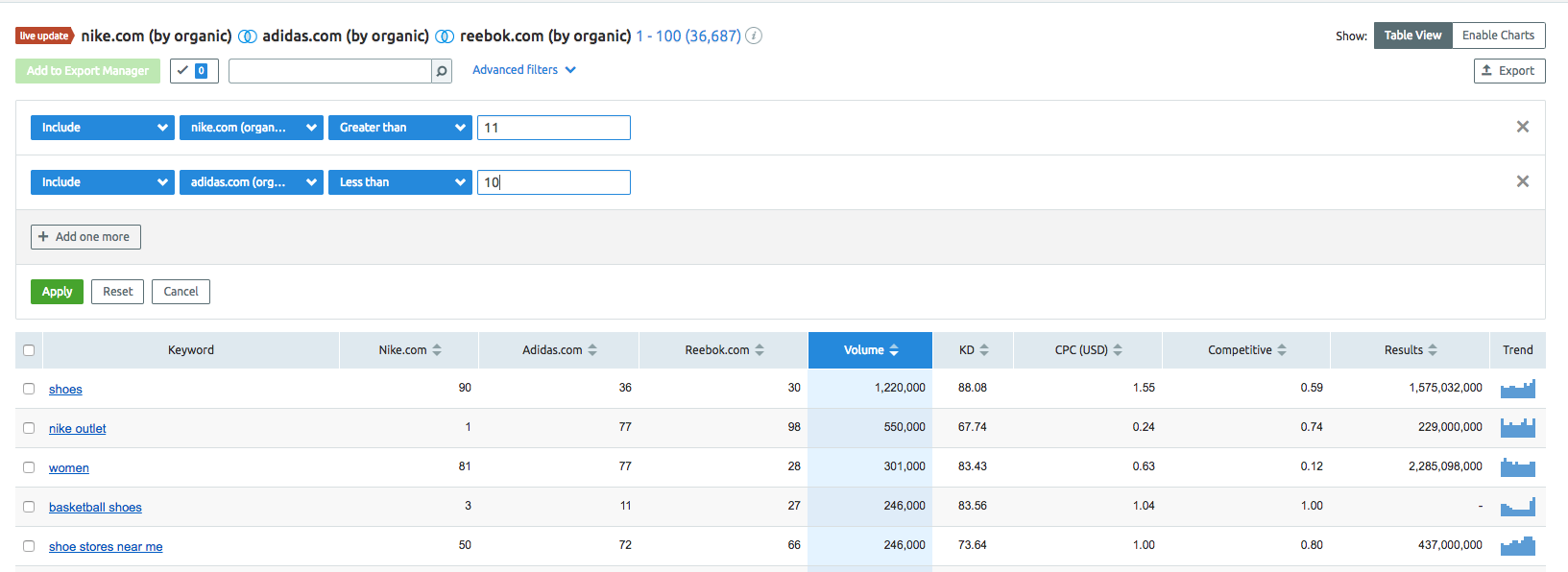This screenshot has width=1568, height=572.
Task: View trend chart for shoes
Action: coord(1518,389)
